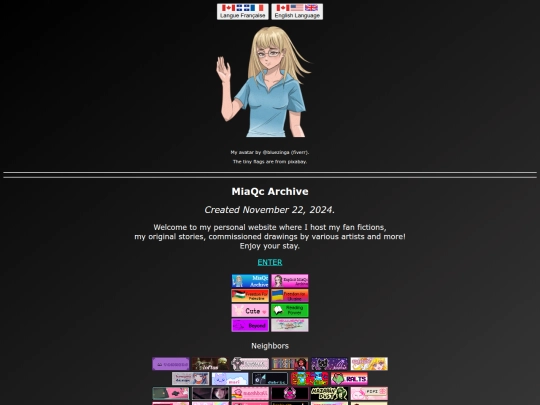Viewport: 540px width, 405px height.
Task: Click the Freedom for Ukraine badge
Action: (x=290, y=296)
